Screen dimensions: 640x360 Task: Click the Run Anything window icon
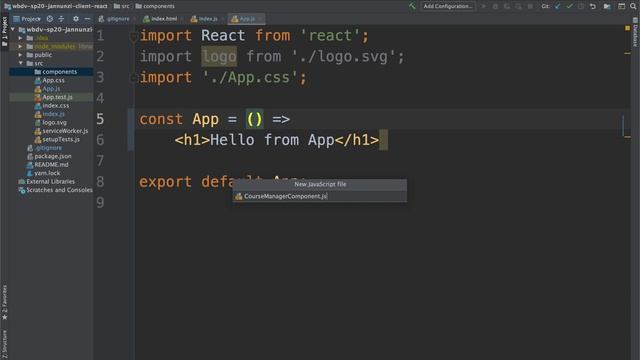621,6
